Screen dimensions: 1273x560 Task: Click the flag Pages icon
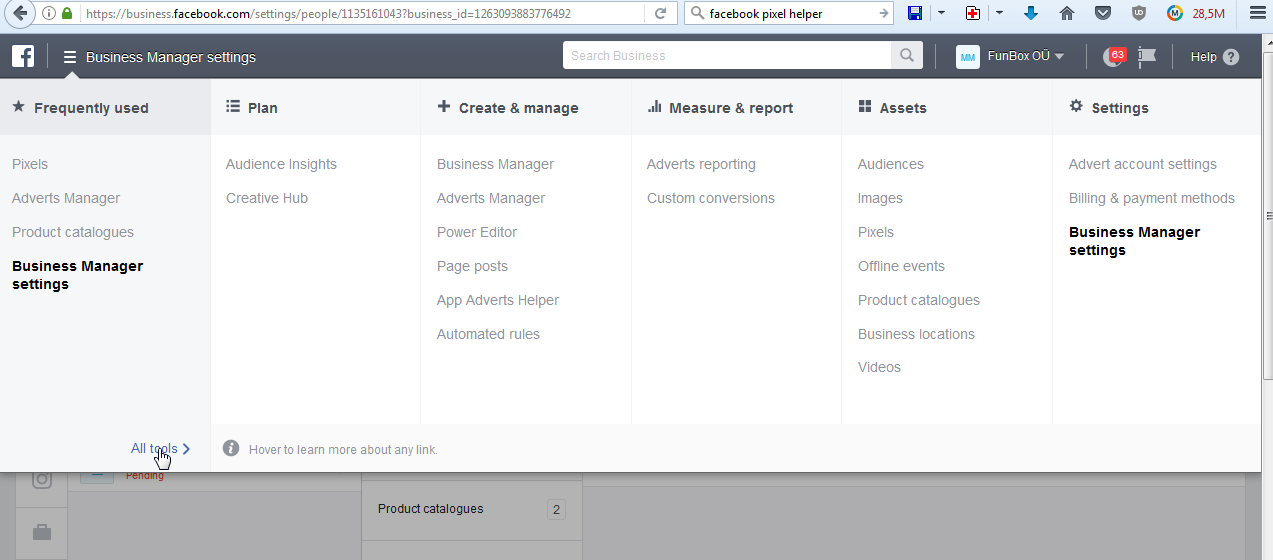1147,57
